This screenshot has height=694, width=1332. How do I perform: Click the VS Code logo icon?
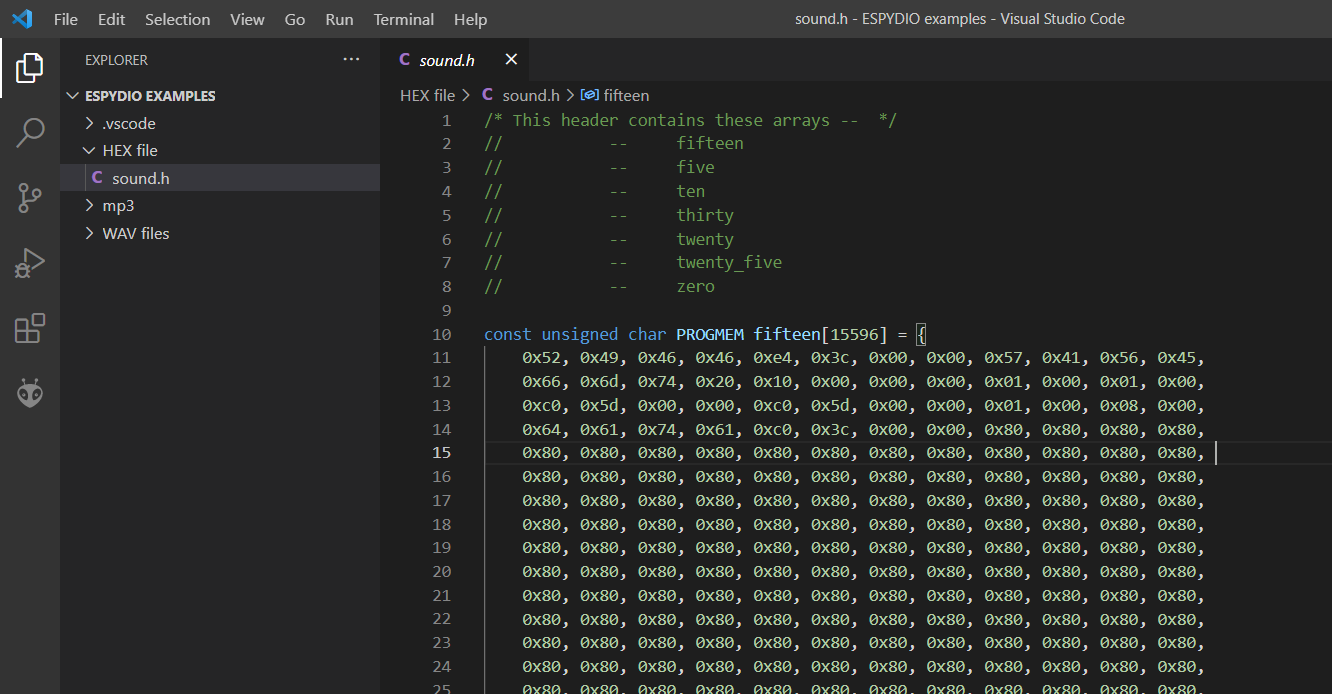tap(22, 19)
